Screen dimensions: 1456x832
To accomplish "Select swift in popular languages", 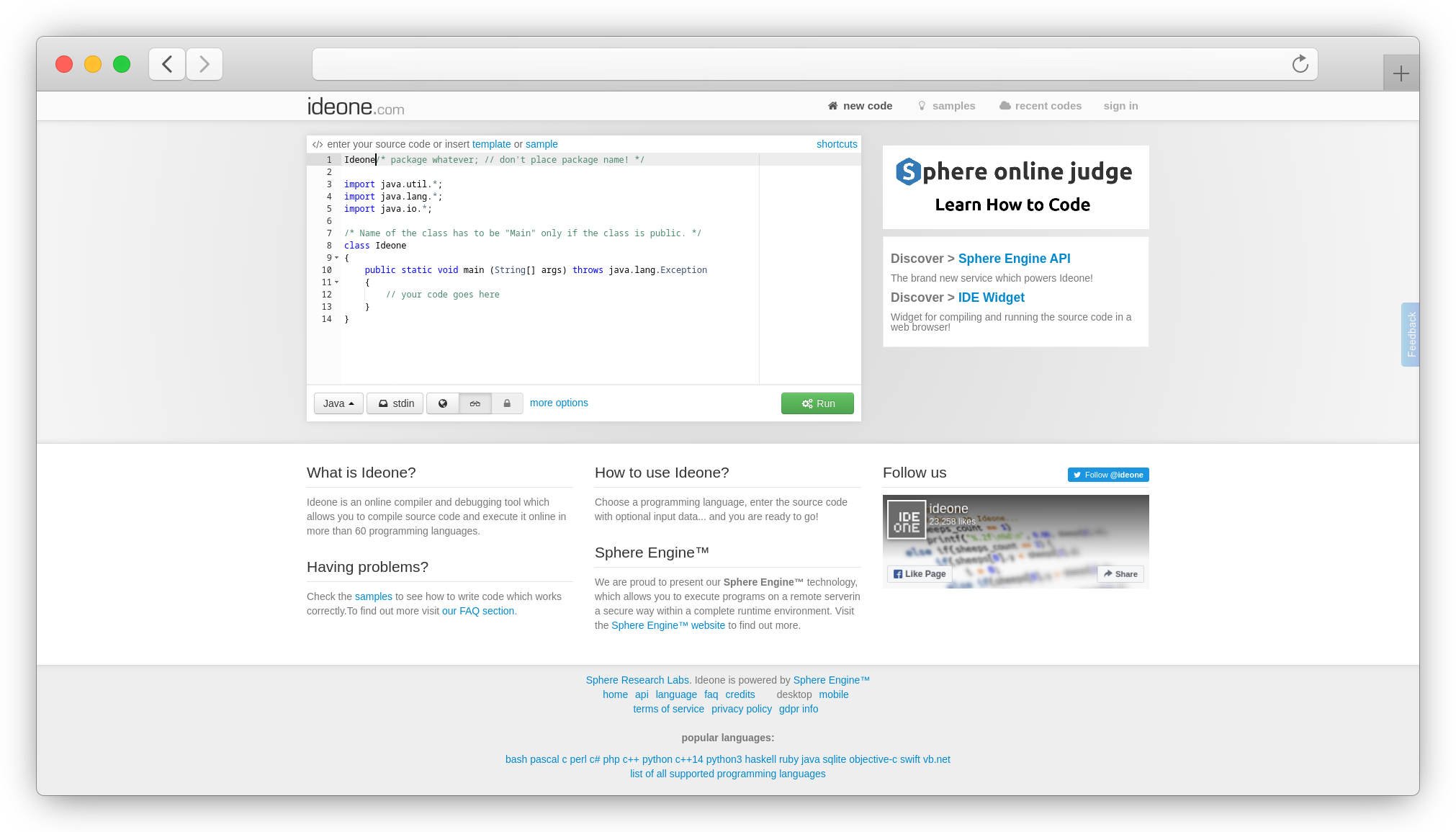I will 910,759.
